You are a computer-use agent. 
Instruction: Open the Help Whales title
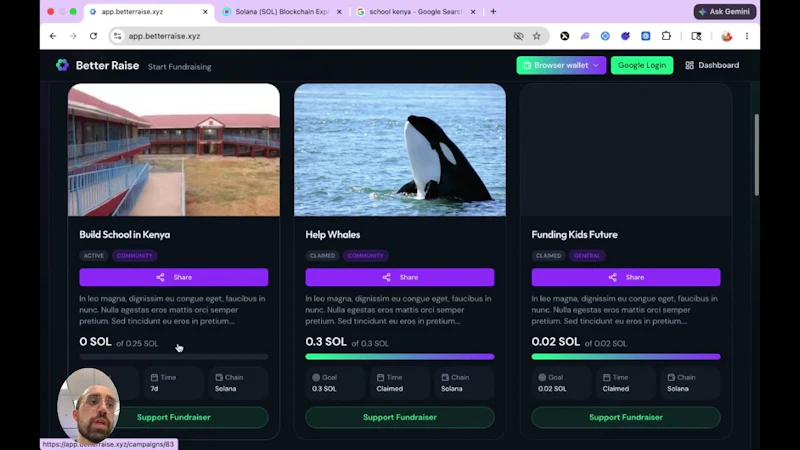pyautogui.click(x=333, y=235)
